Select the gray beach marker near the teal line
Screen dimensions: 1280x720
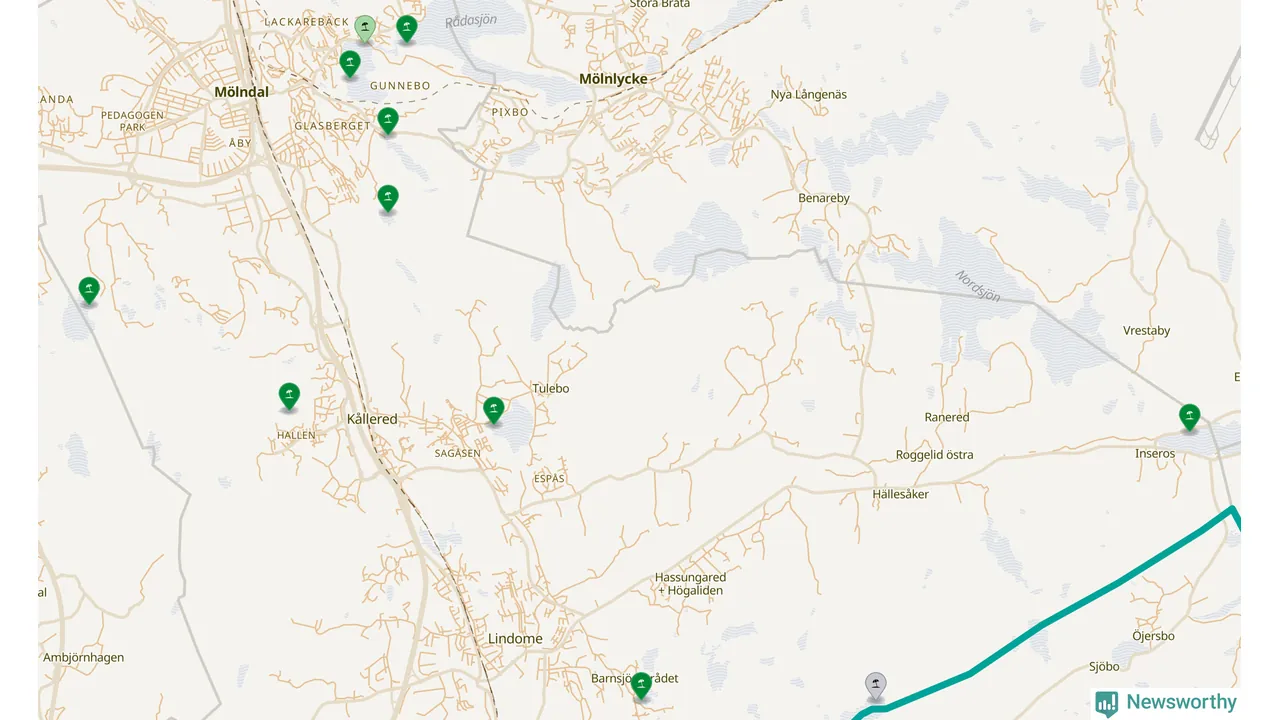[876, 685]
